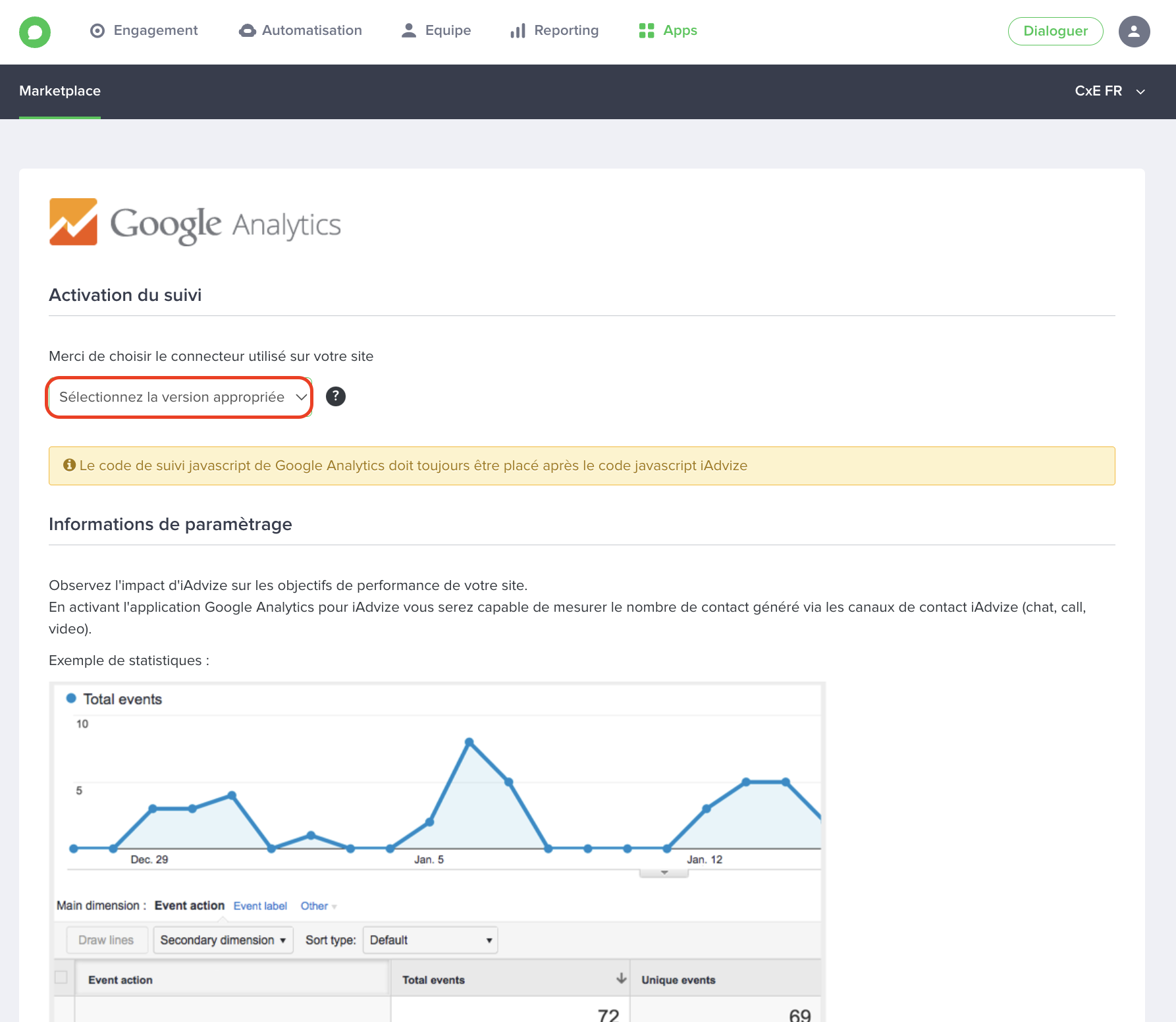Click the info icon in yellow warning banner

pyautogui.click(x=69, y=465)
